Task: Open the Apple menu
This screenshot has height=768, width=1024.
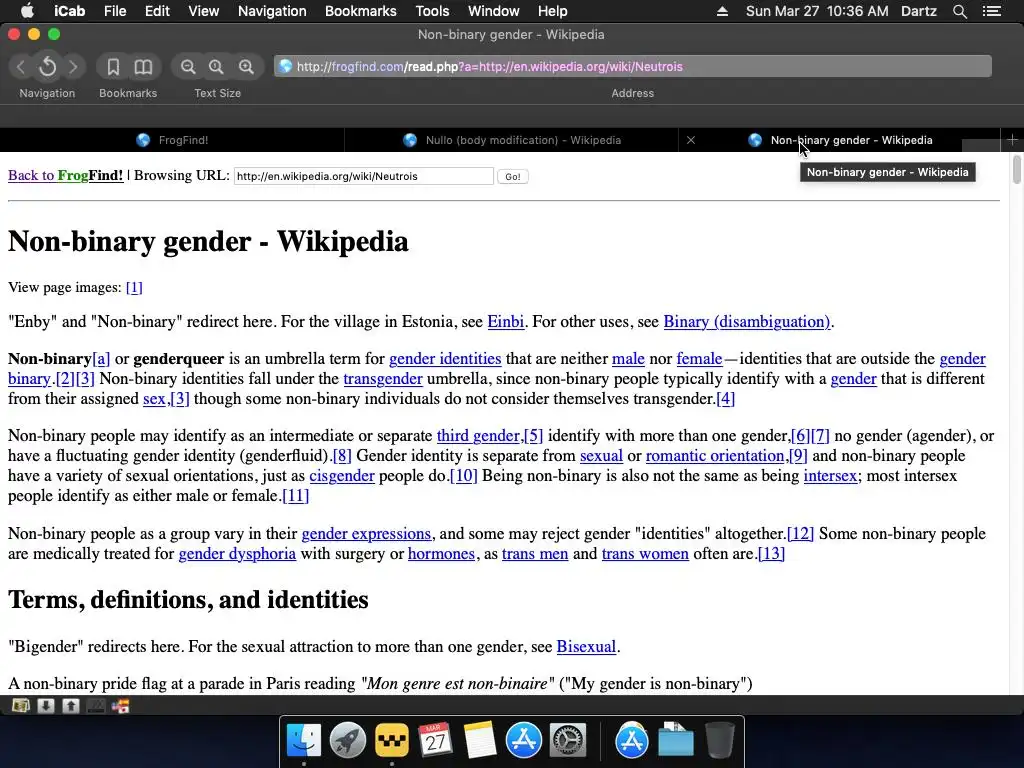Action: coord(27,10)
